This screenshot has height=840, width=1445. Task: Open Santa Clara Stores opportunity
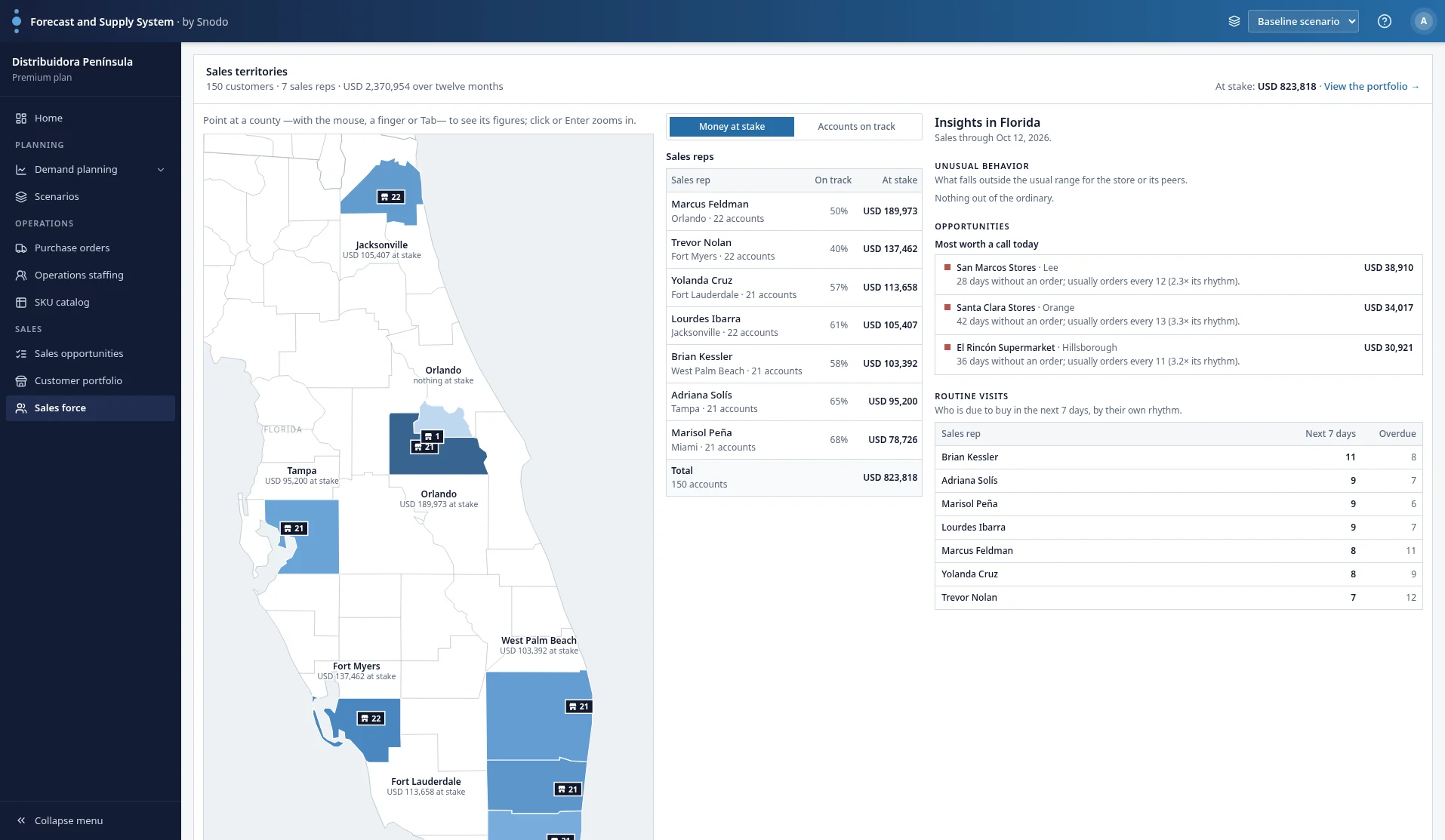pyautogui.click(x=1178, y=315)
